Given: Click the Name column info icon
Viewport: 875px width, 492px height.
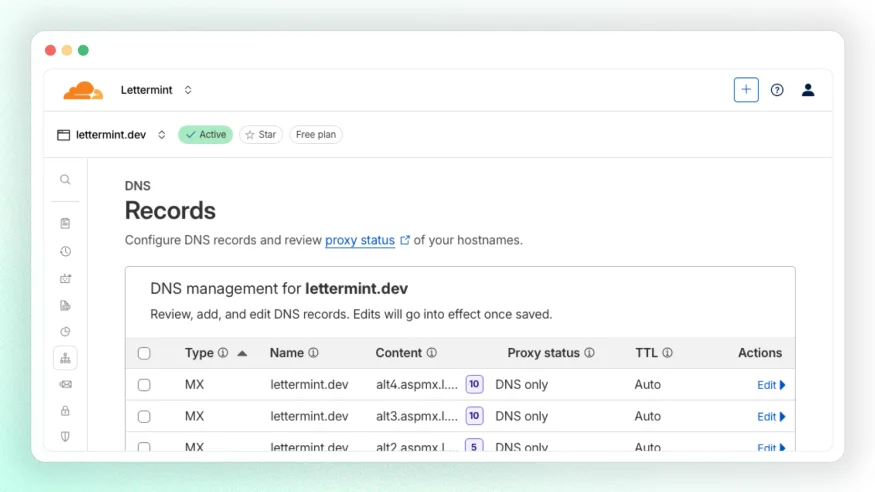Looking at the screenshot, I should pos(314,353).
